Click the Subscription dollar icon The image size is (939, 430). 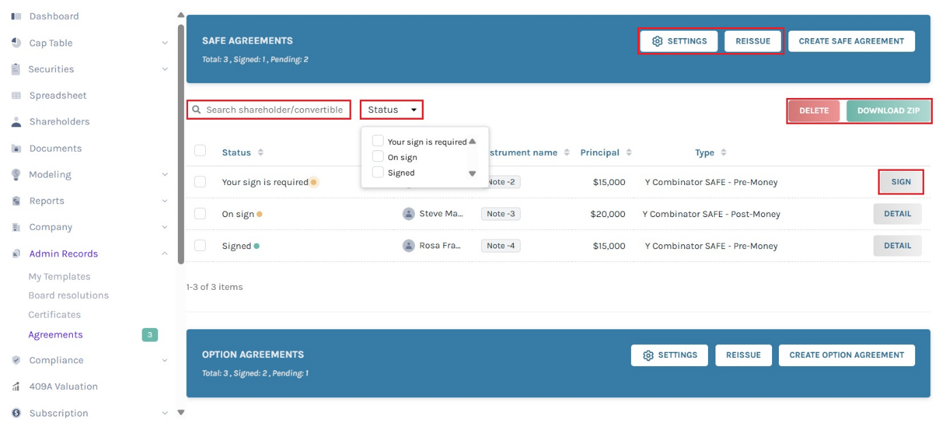[16, 413]
